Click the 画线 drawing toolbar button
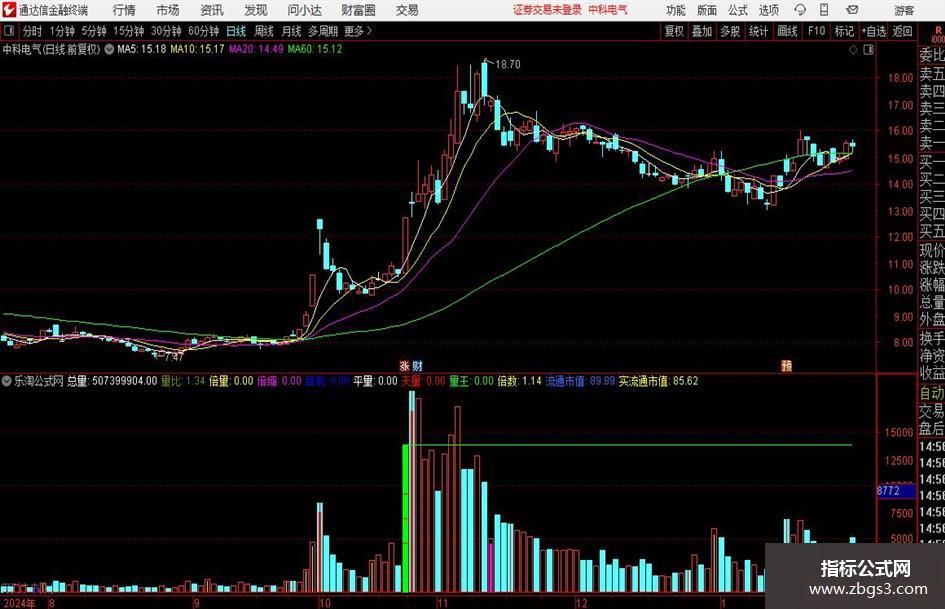The image size is (945, 609). (787, 31)
